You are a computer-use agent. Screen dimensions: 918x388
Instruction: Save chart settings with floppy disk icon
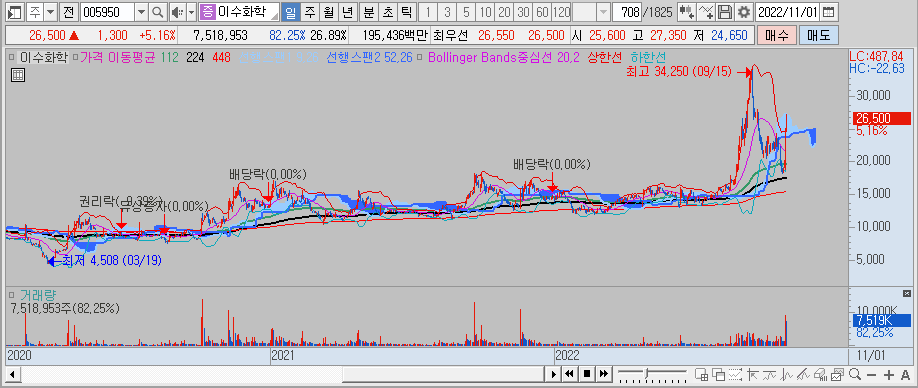coord(725,12)
